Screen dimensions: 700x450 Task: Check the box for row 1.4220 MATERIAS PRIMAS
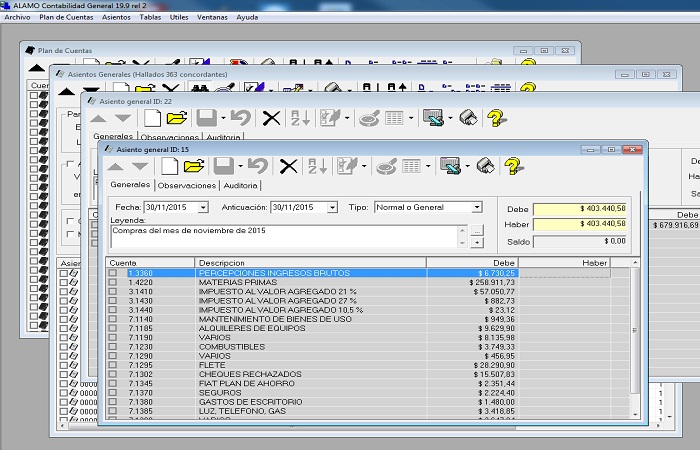[x=112, y=282]
